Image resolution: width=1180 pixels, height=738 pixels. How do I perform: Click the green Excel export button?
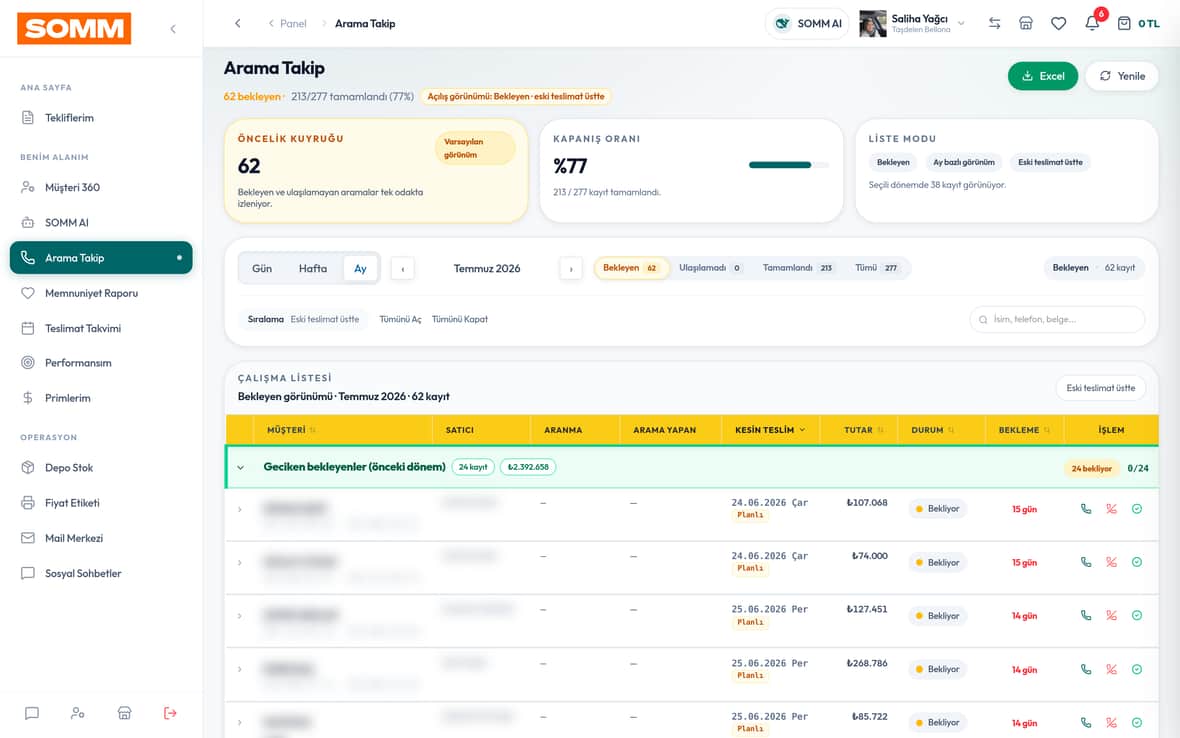pos(1042,76)
